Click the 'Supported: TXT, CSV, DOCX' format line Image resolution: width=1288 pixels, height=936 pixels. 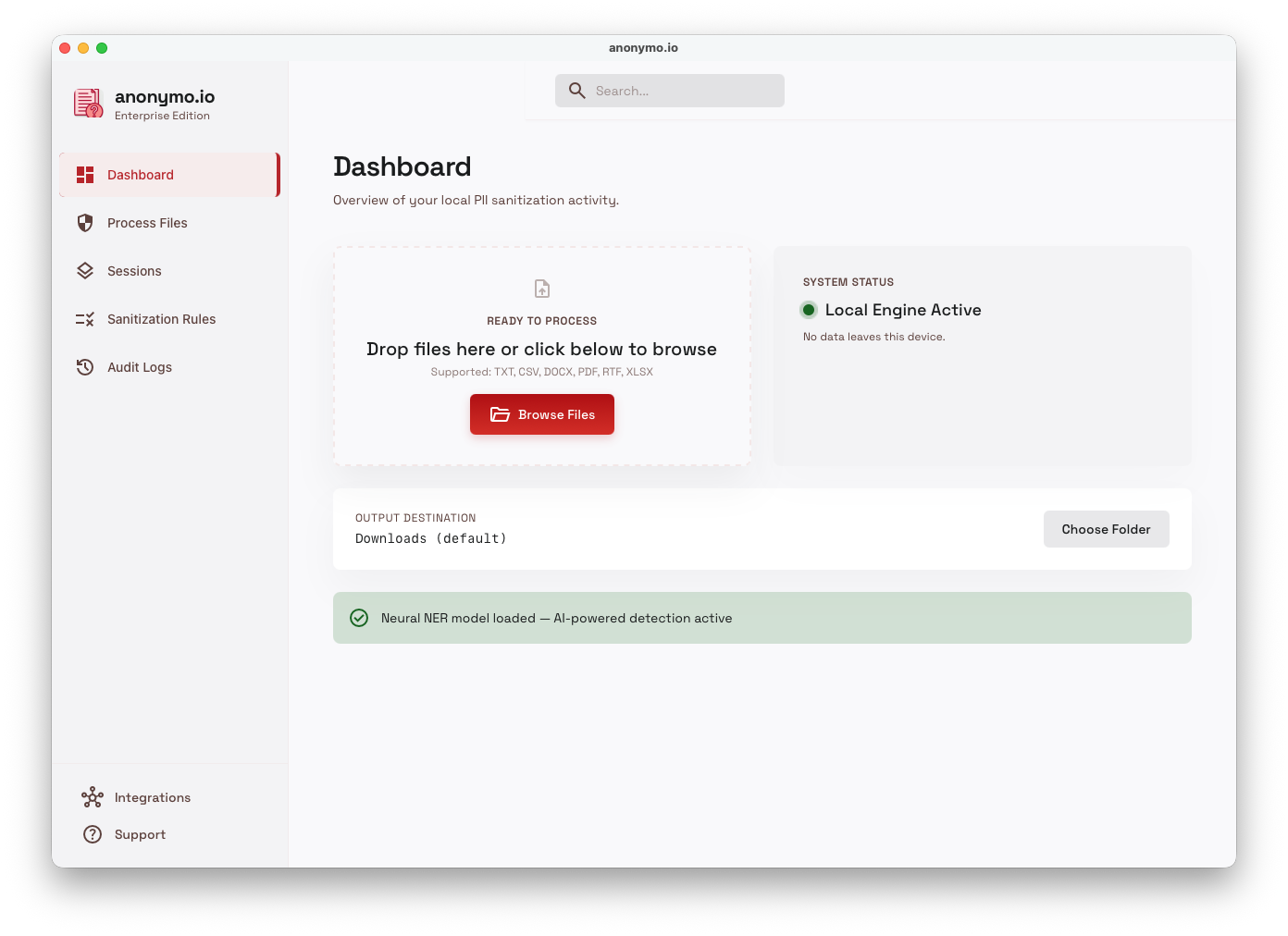click(x=542, y=372)
